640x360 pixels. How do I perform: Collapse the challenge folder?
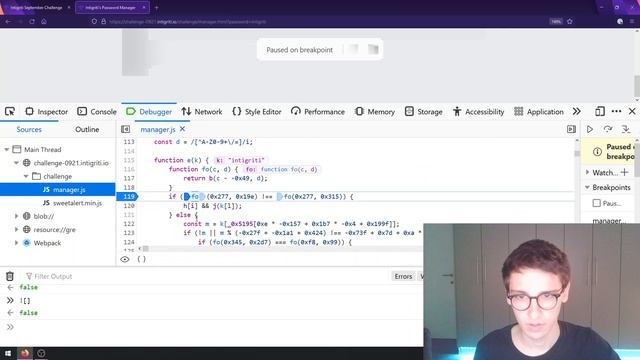click(26, 176)
